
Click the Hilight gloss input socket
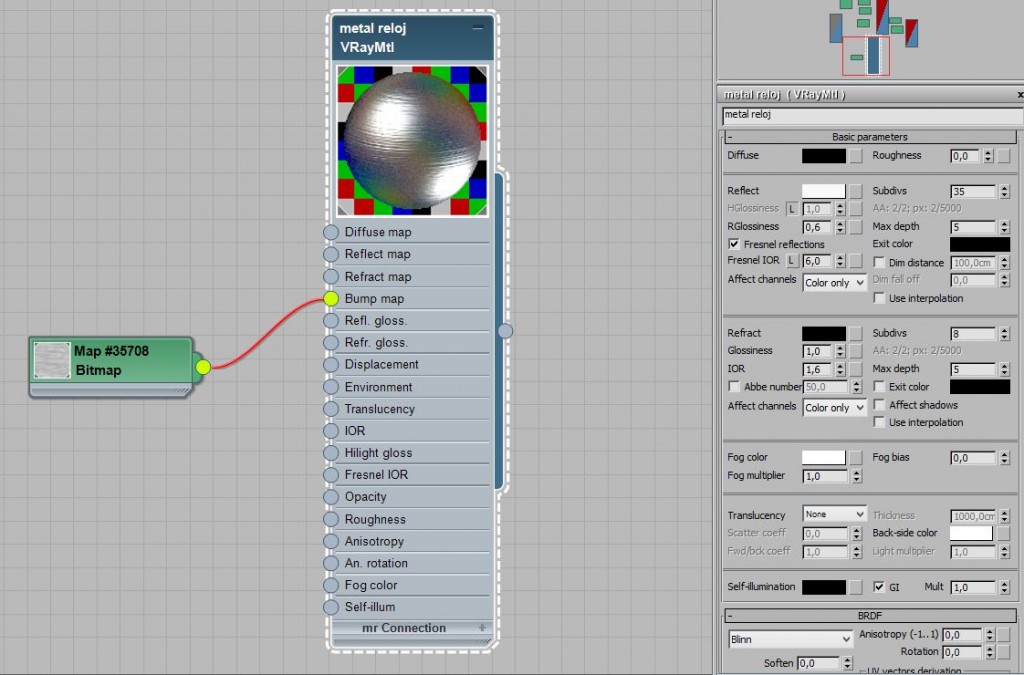pyautogui.click(x=331, y=453)
